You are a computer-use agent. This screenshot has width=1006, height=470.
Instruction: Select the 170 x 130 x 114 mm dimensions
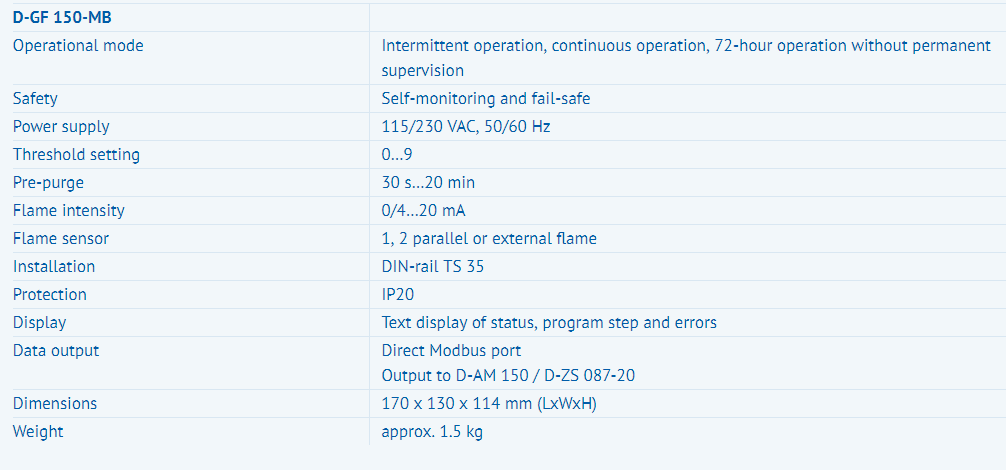tap(489, 404)
